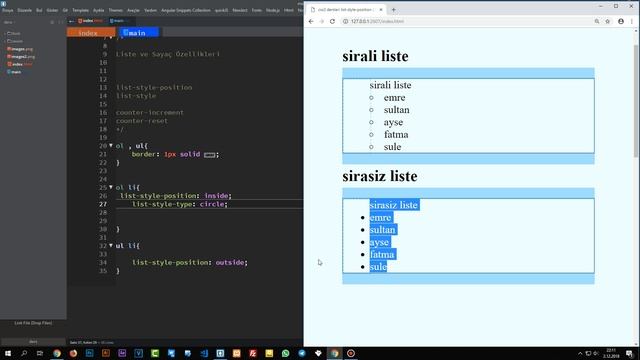Open Photoshop from the taskbar
Viewport: 640px width, 360px height.
tap(89, 353)
